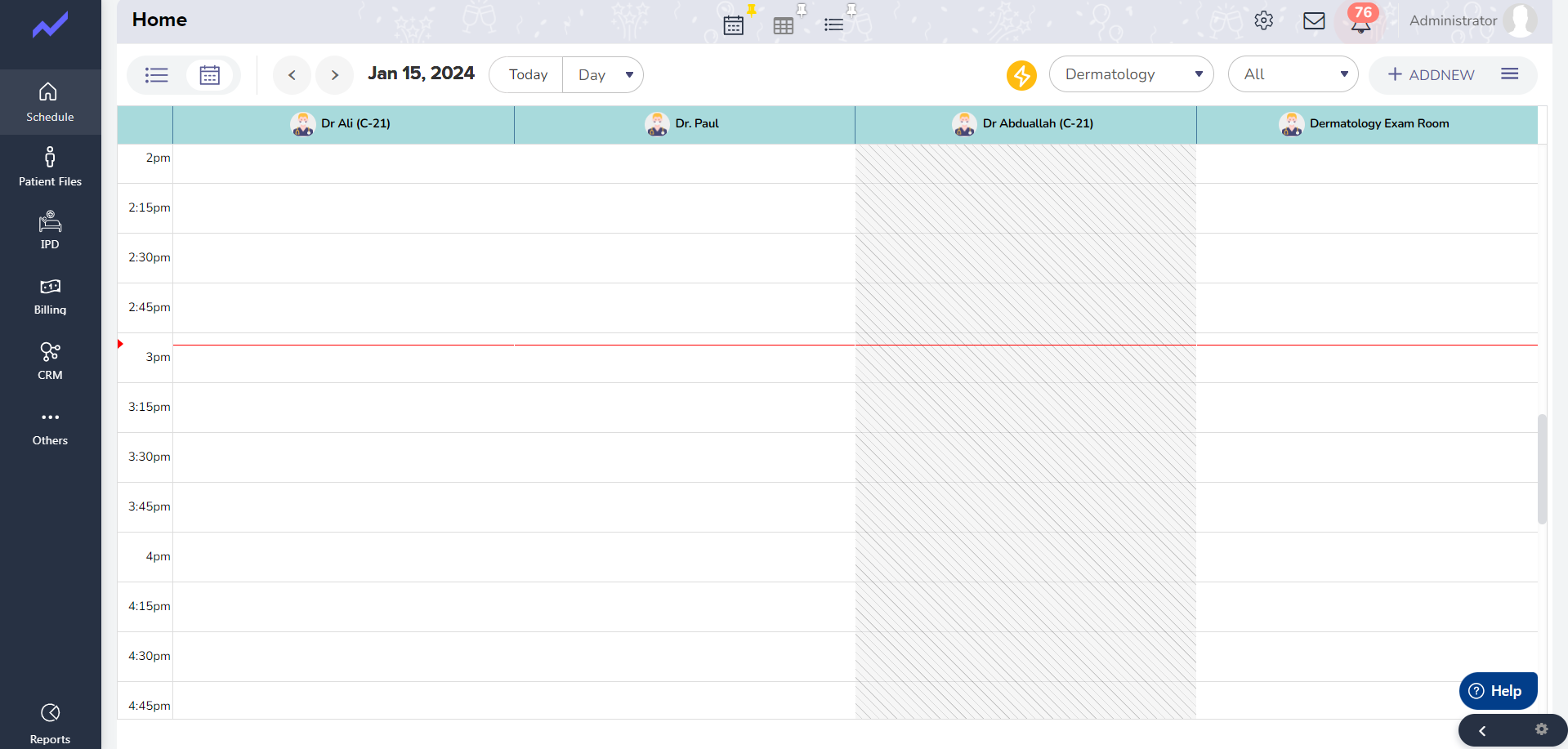The image size is (1568, 749).
Task: Toggle the pin on the grid view
Action: click(x=802, y=10)
